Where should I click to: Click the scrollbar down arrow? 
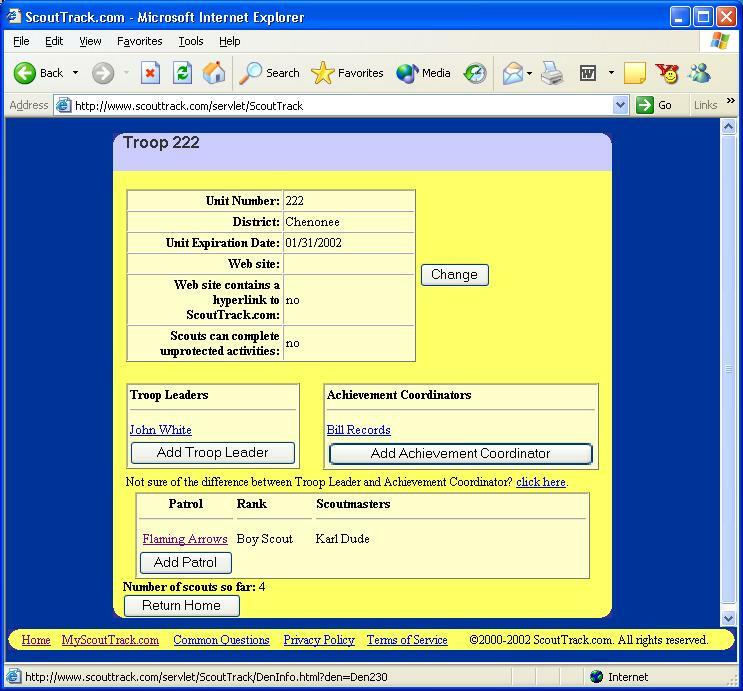point(728,618)
